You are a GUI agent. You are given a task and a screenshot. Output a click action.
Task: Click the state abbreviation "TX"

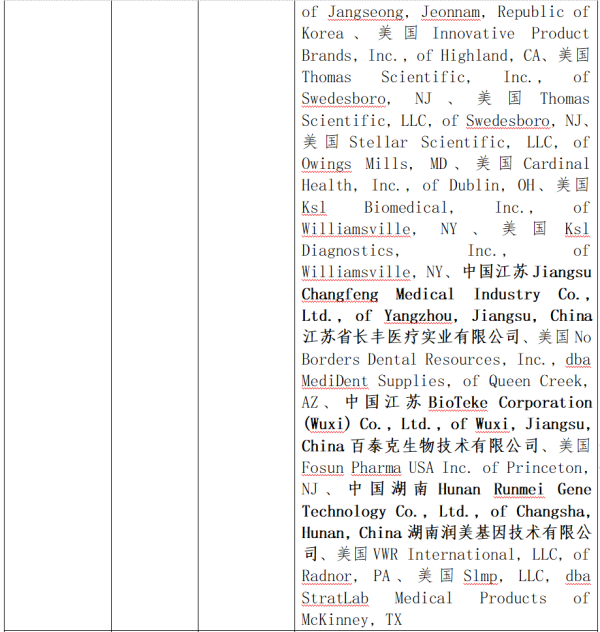394,621
